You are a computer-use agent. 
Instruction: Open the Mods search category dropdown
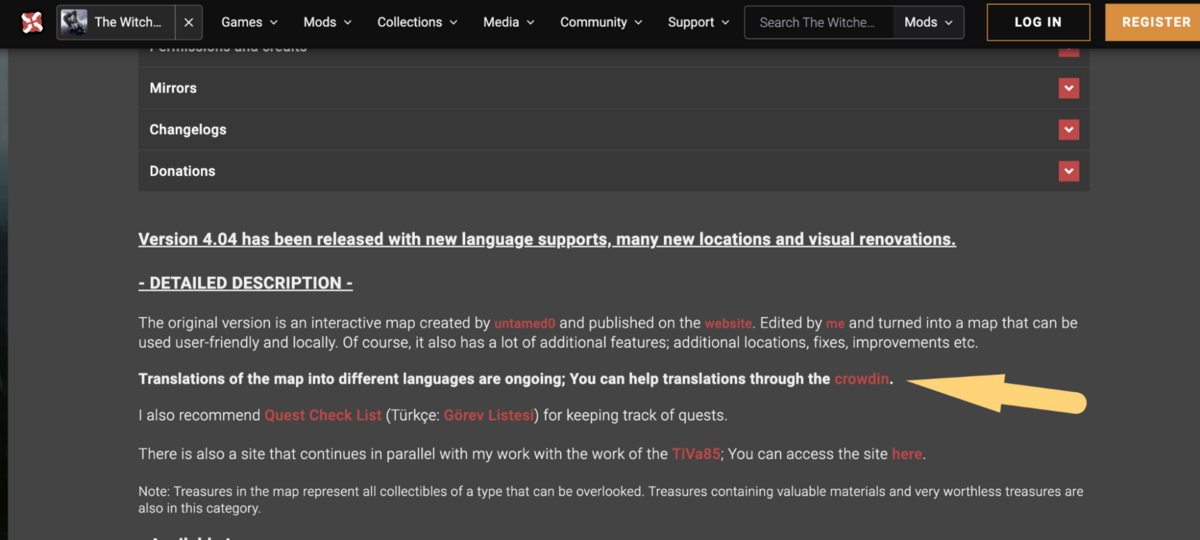[x=928, y=22]
